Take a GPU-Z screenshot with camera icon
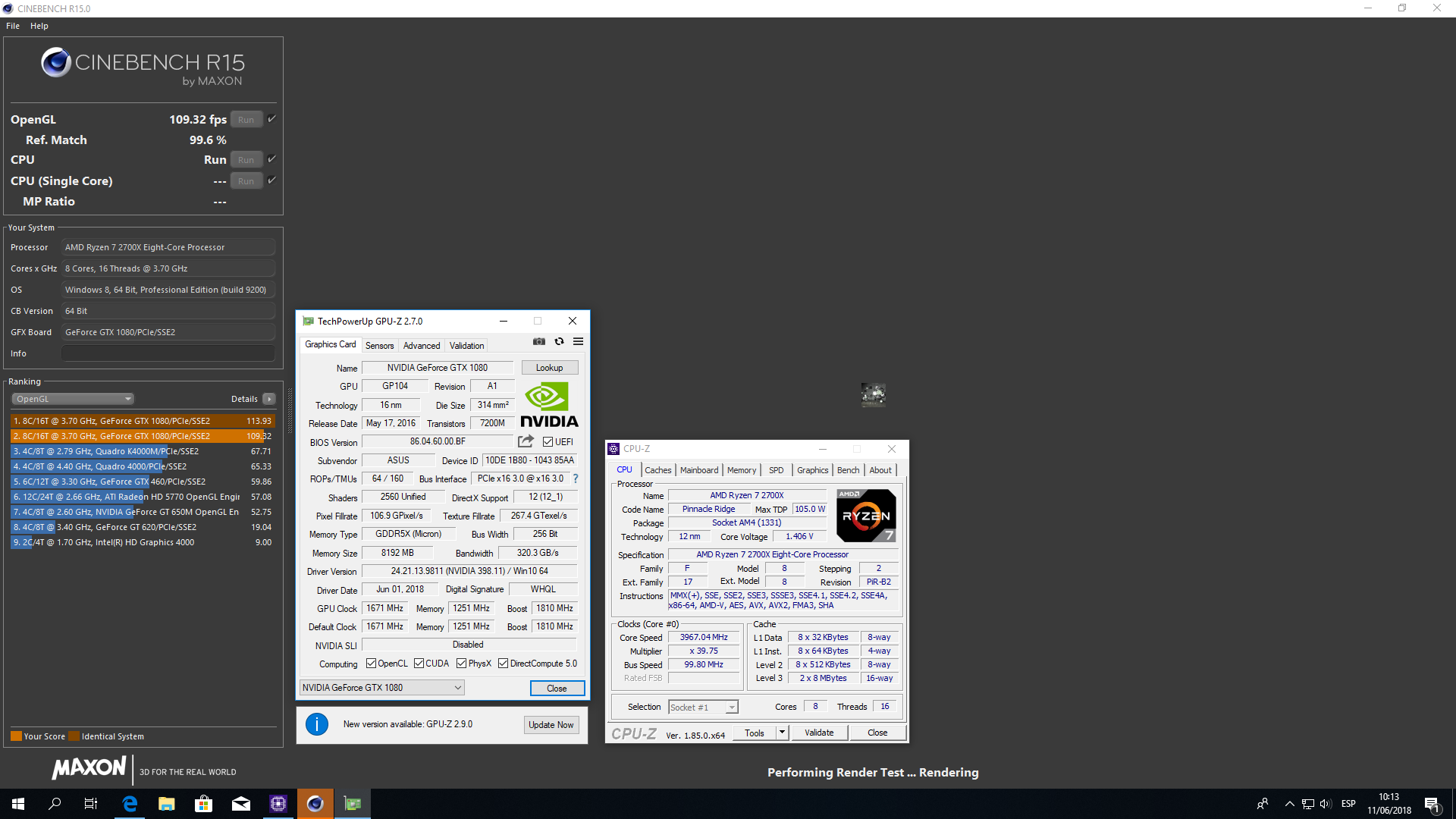Image resolution: width=1456 pixels, height=819 pixels. 539,342
